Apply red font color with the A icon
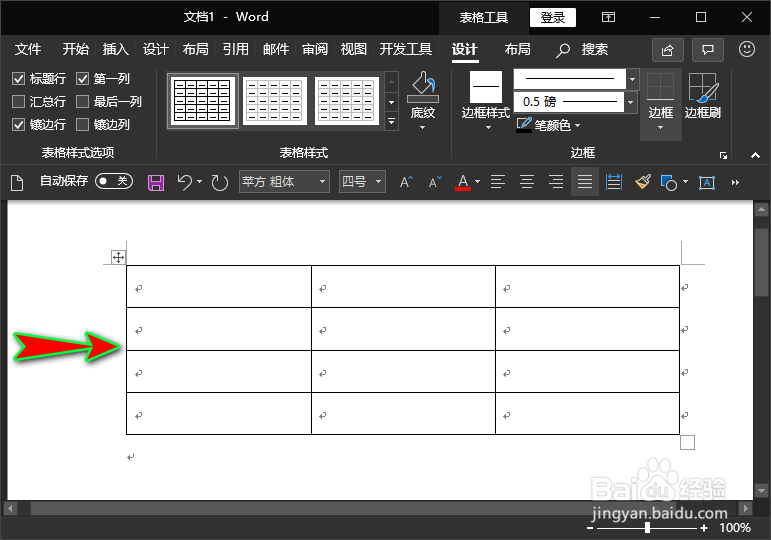The width and height of the screenshot is (771, 540). 463,182
